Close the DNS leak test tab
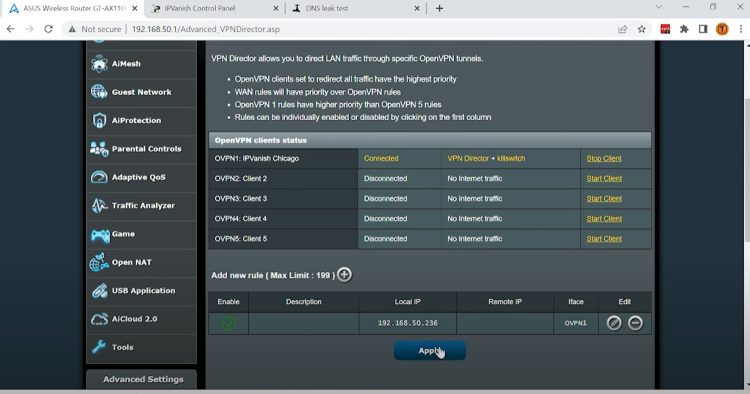750x394 pixels. point(417,9)
